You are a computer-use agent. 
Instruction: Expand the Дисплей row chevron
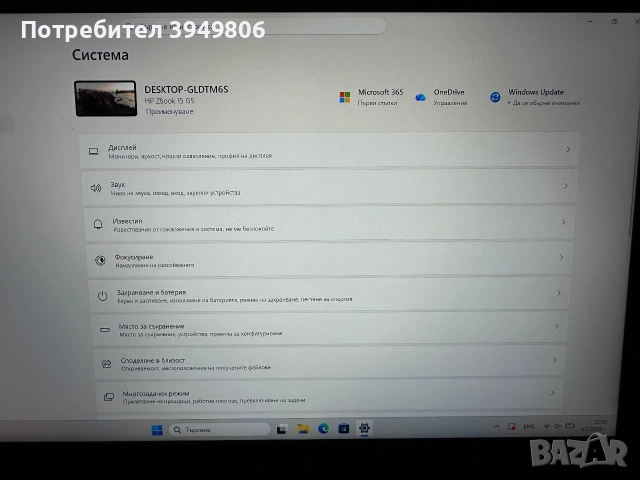coord(568,149)
